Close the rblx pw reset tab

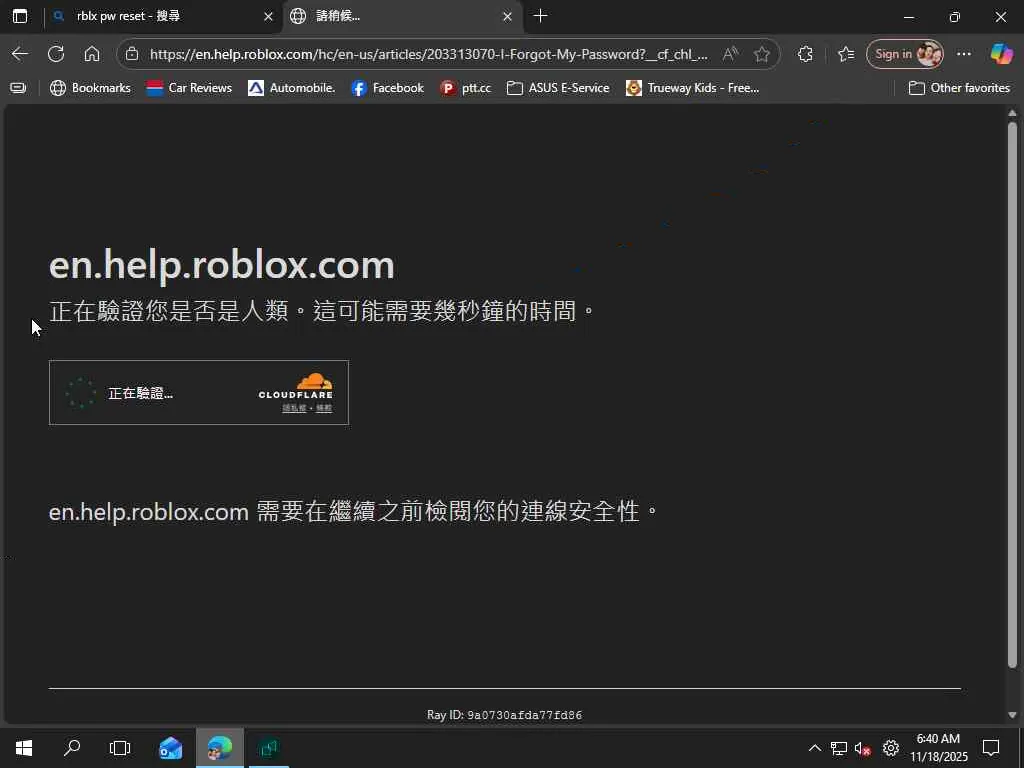[268, 17]
